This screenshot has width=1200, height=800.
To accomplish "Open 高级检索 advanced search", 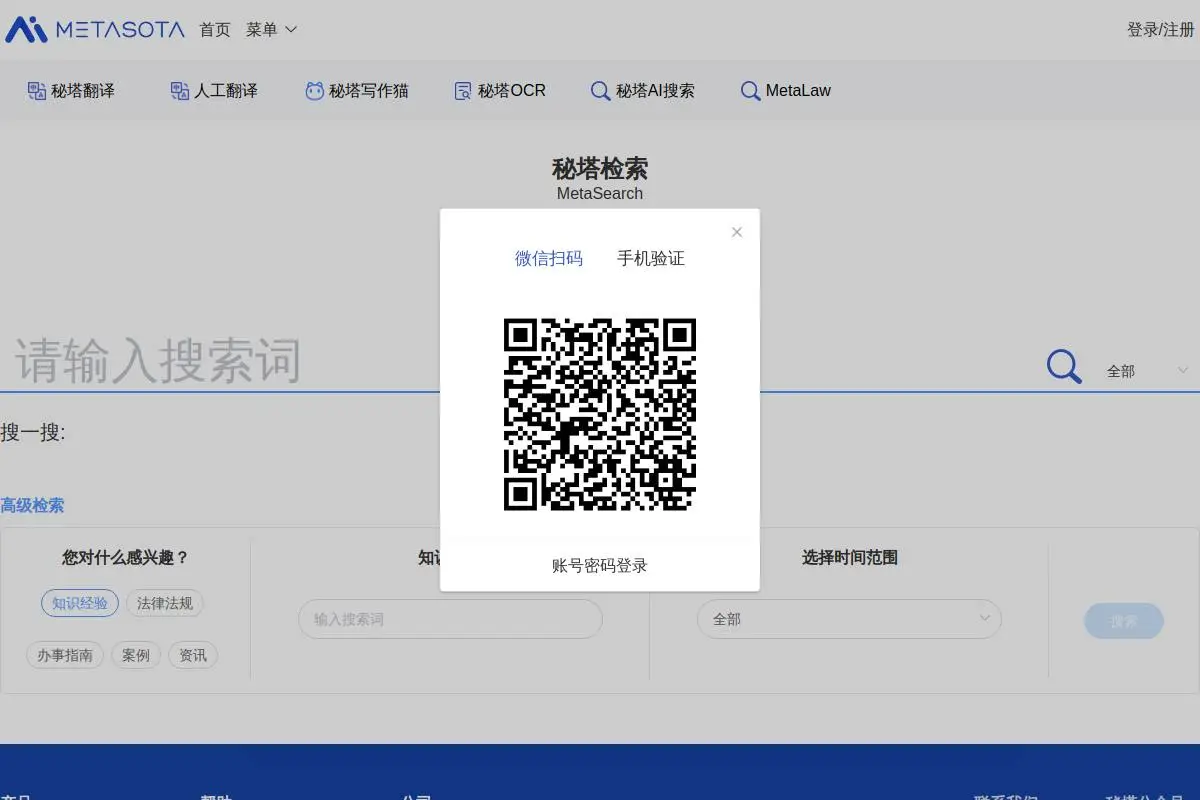I will click(32, 505).
